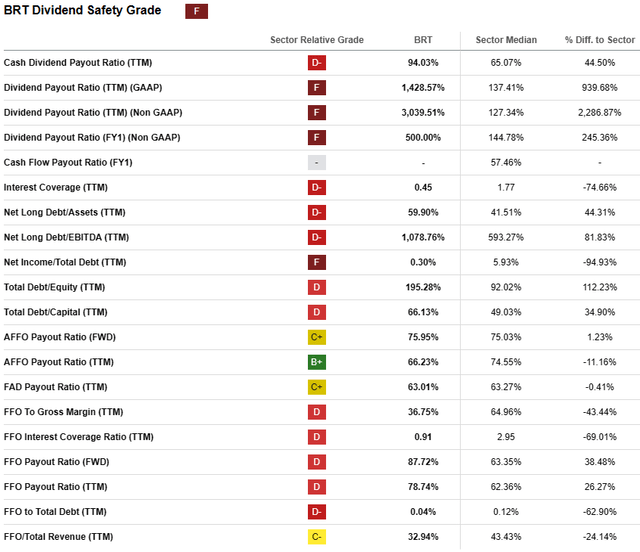
Task: Open the Net Long Debt/EBITDA (TTM) metric
Action: click(x=66, y=237)
